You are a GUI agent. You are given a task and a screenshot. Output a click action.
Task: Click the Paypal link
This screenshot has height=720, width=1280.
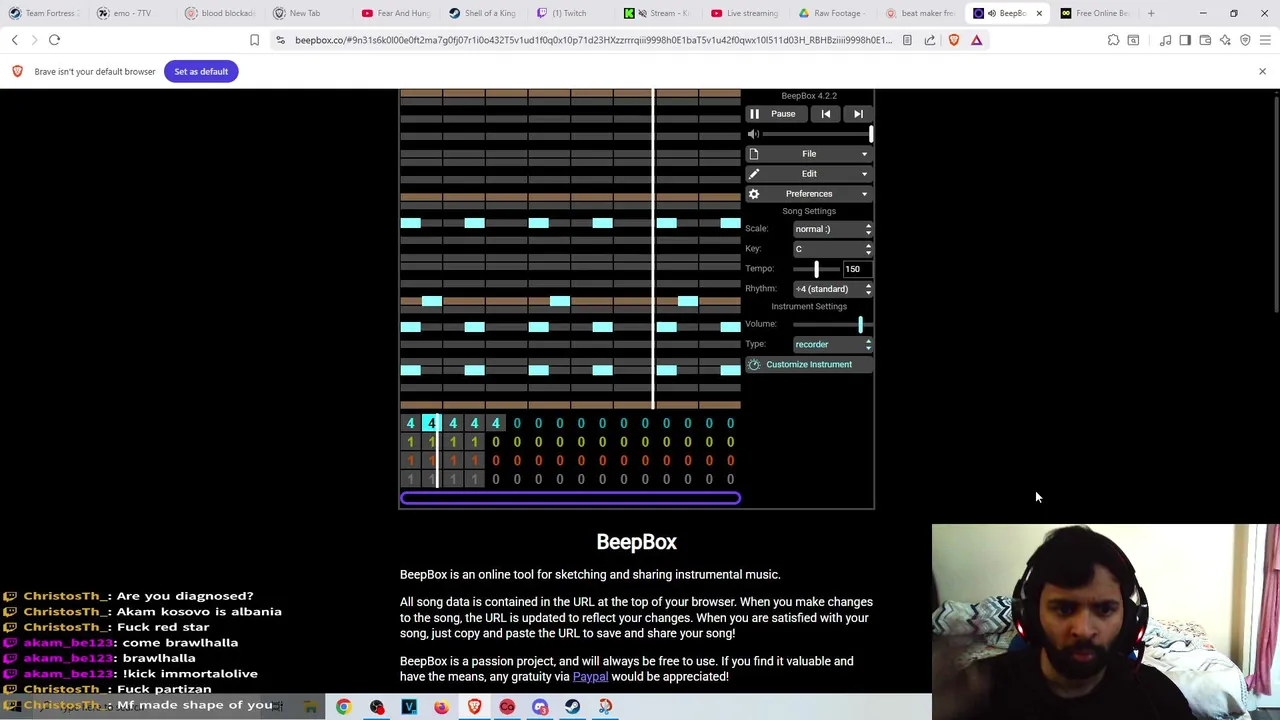pos(590,677)
